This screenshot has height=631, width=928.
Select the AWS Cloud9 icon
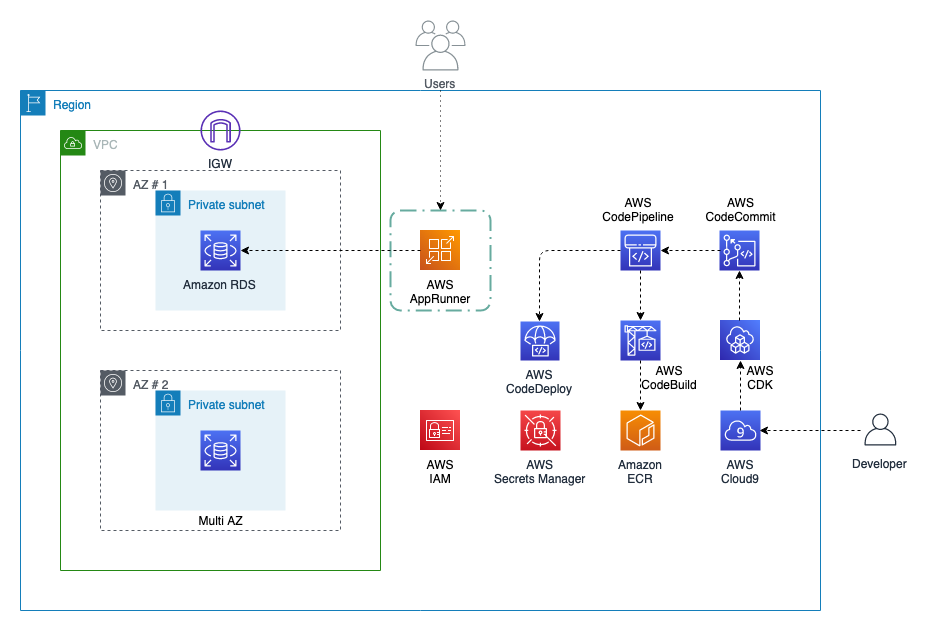(740, 430)
